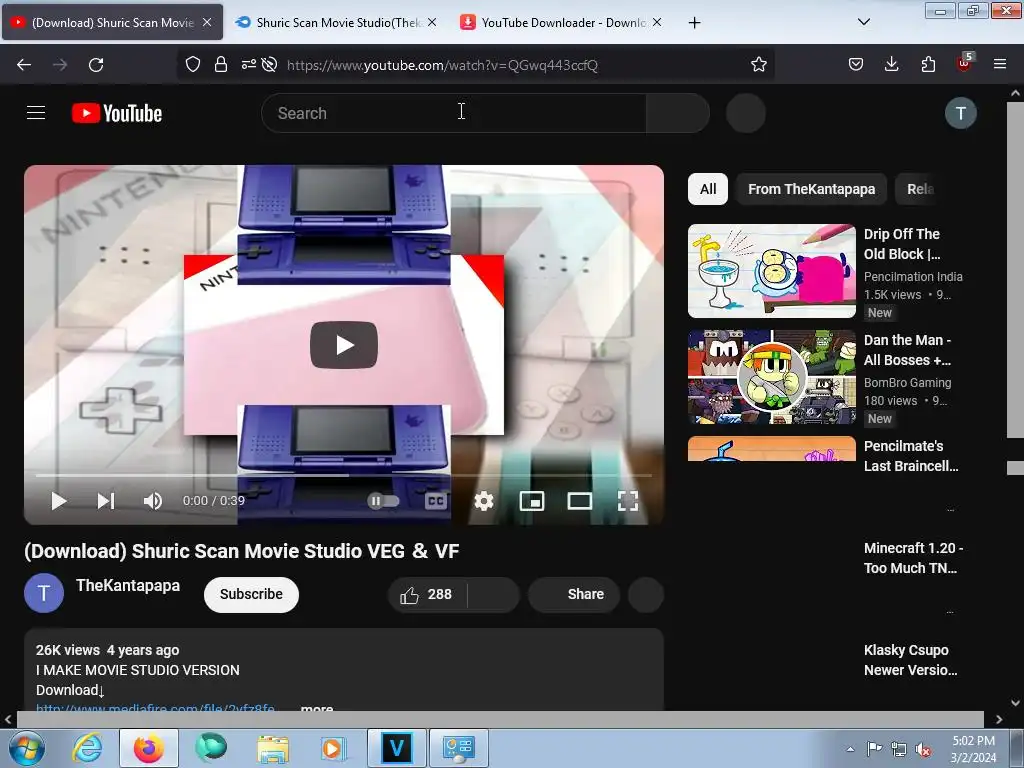Launch Internet Explorer from taskbar
The width and height of the screenshot is (1024, 768).
coord(88,748)
